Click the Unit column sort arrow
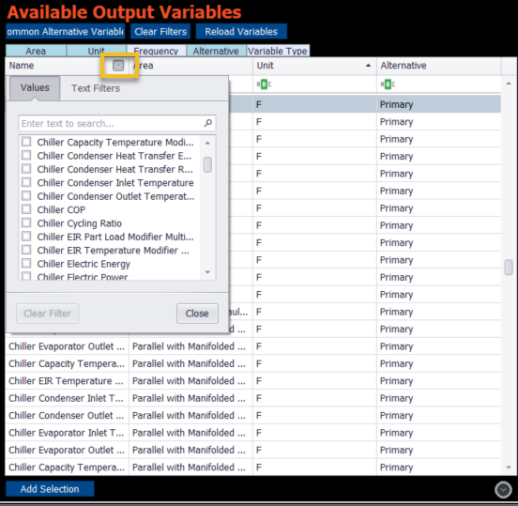The height and width of the screenshot is (506, 518). (368, 65)
